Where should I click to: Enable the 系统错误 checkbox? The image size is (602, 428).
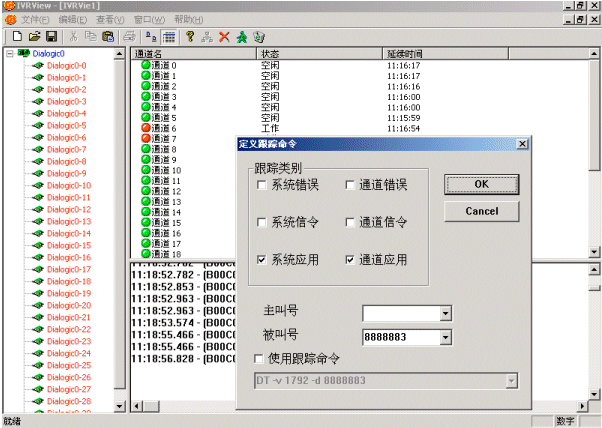[262, 185]
